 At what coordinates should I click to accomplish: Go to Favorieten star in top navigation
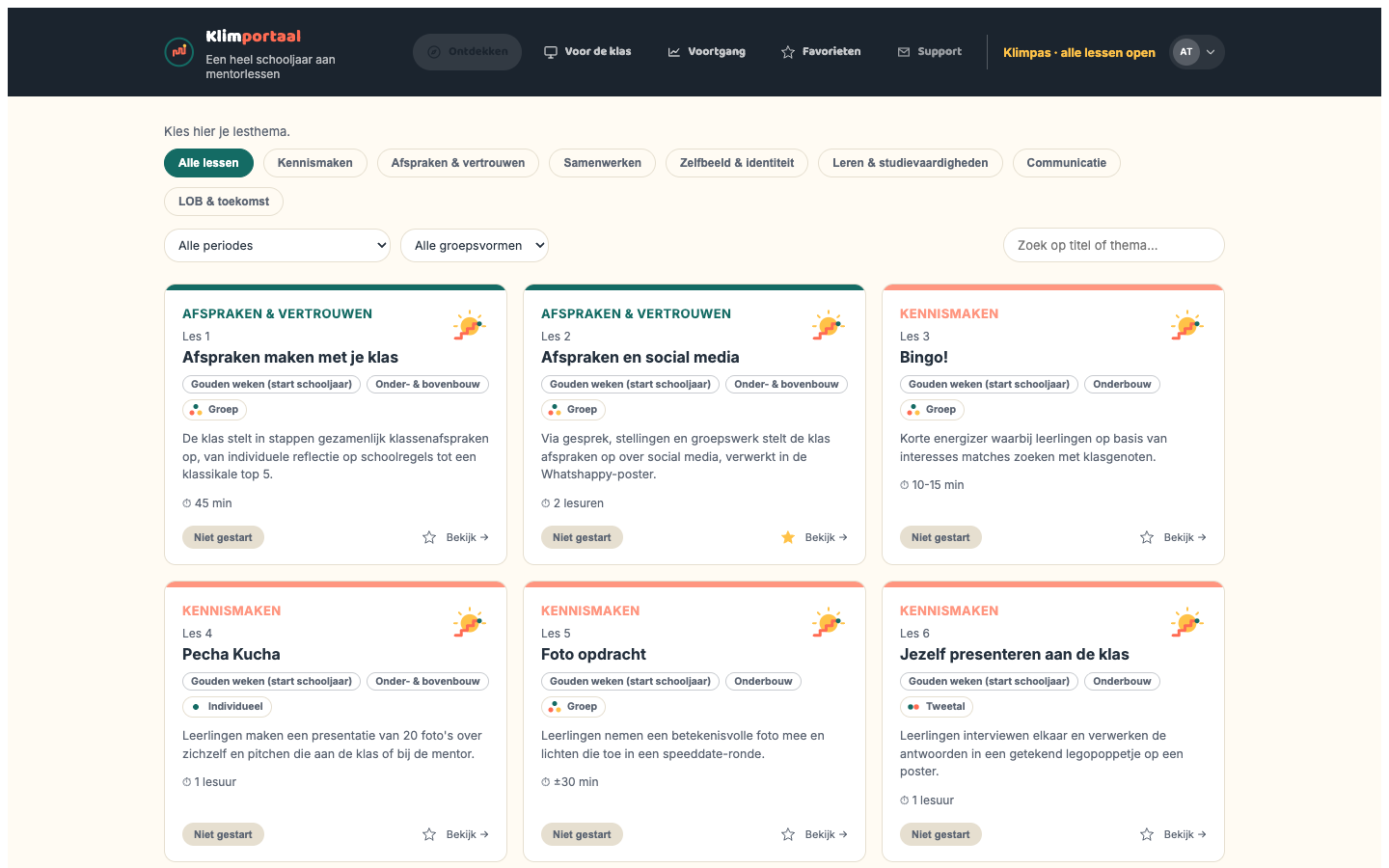(788, 52)
